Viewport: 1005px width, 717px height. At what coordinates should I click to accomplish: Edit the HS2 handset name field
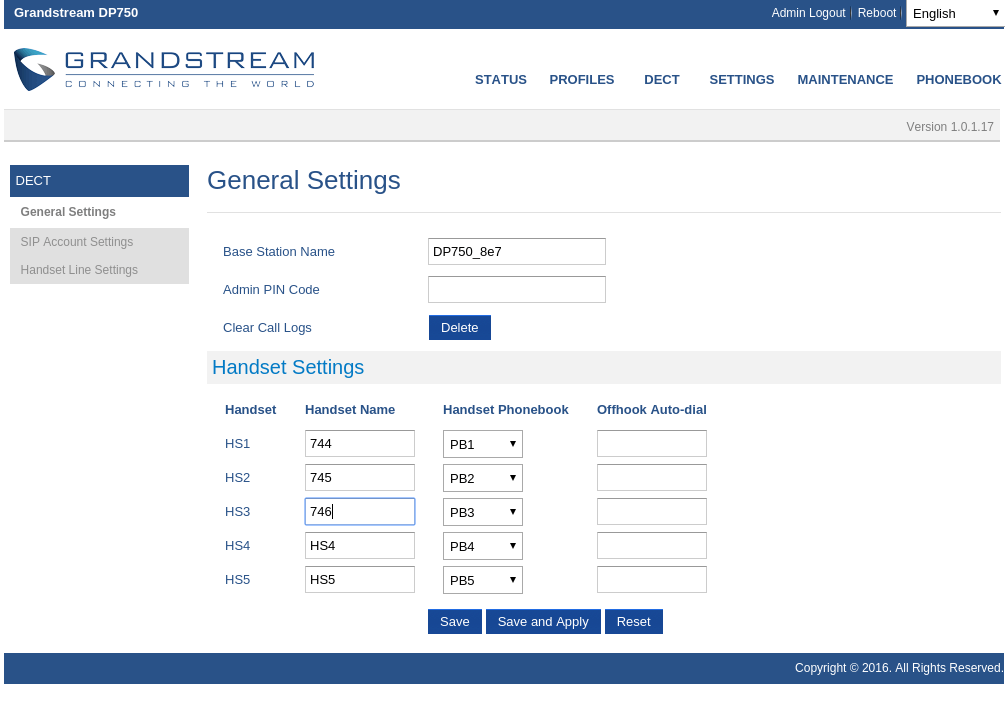(360, 477)
